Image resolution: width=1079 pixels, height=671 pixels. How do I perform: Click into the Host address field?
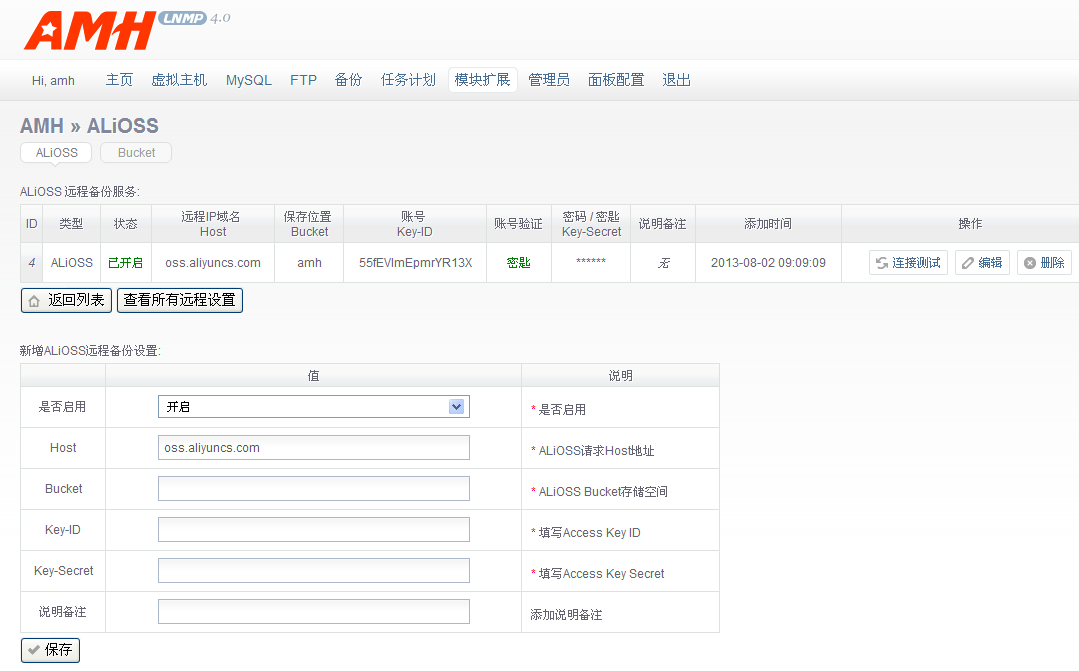pyautogui.click(x=313, y=448)
